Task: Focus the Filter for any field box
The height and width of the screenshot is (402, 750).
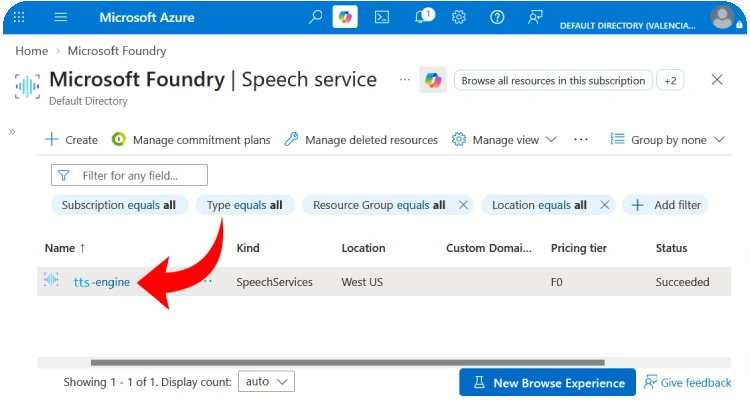Action: pyautogui.click(x=129, y=175)
